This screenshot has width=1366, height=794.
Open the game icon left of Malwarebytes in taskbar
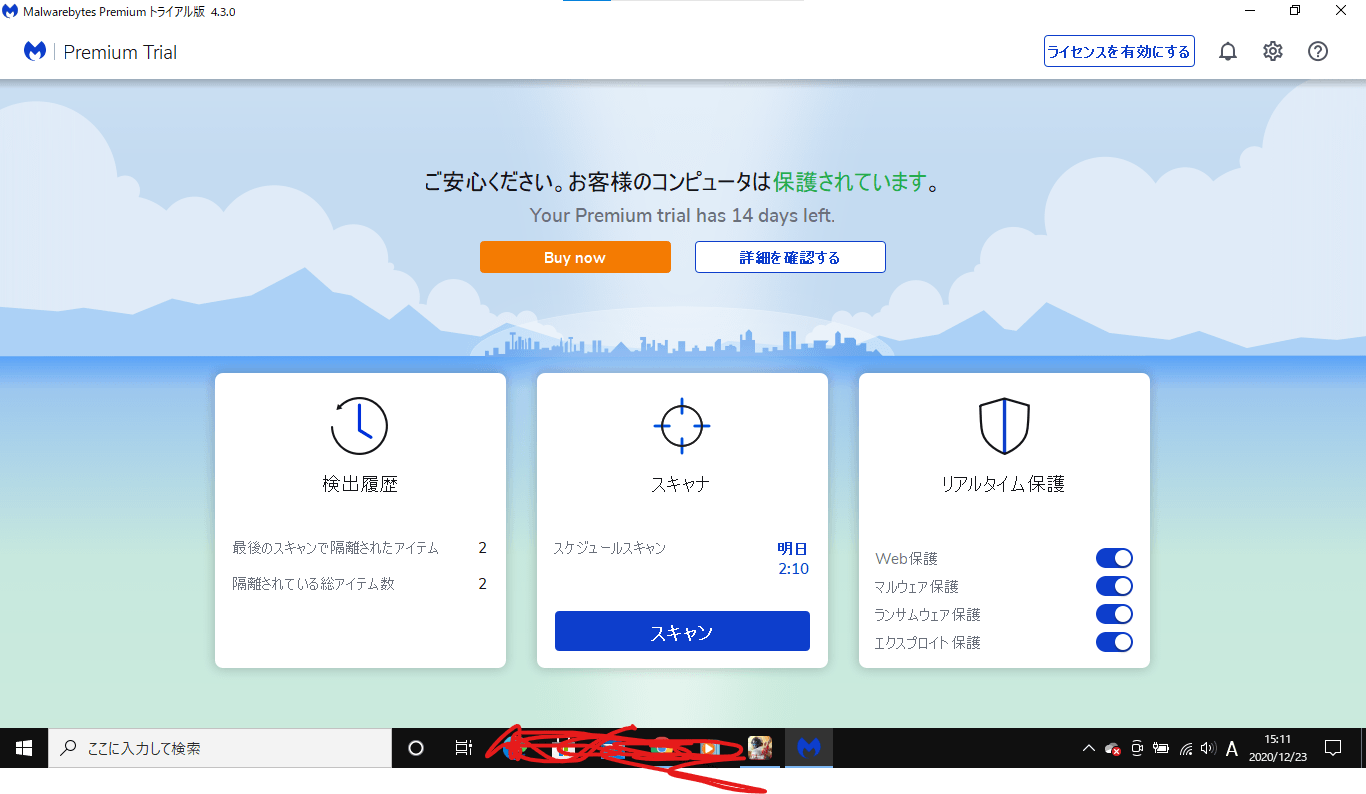(760, 748)
